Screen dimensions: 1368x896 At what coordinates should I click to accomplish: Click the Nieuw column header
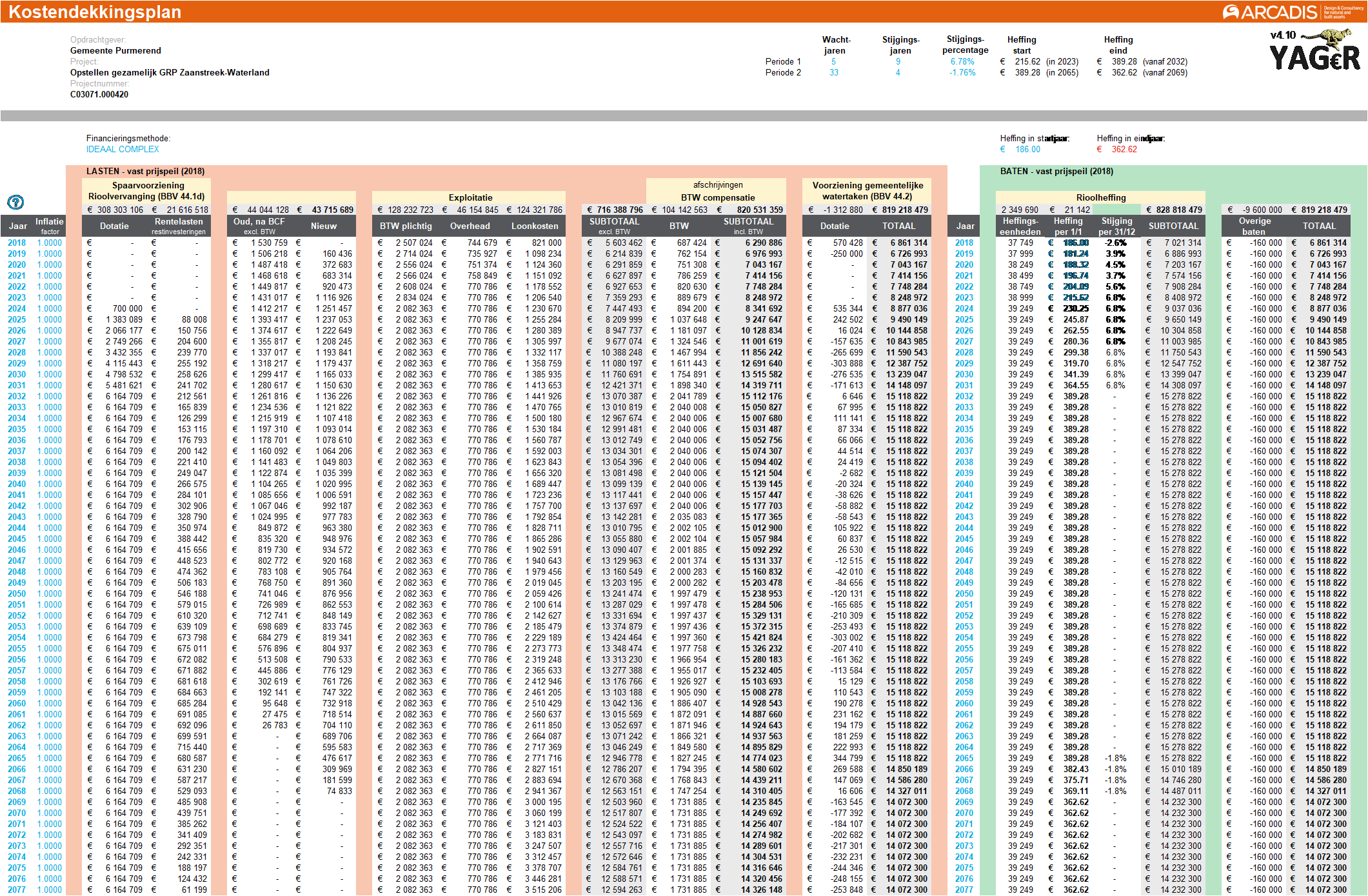click(x=324, y=226)
